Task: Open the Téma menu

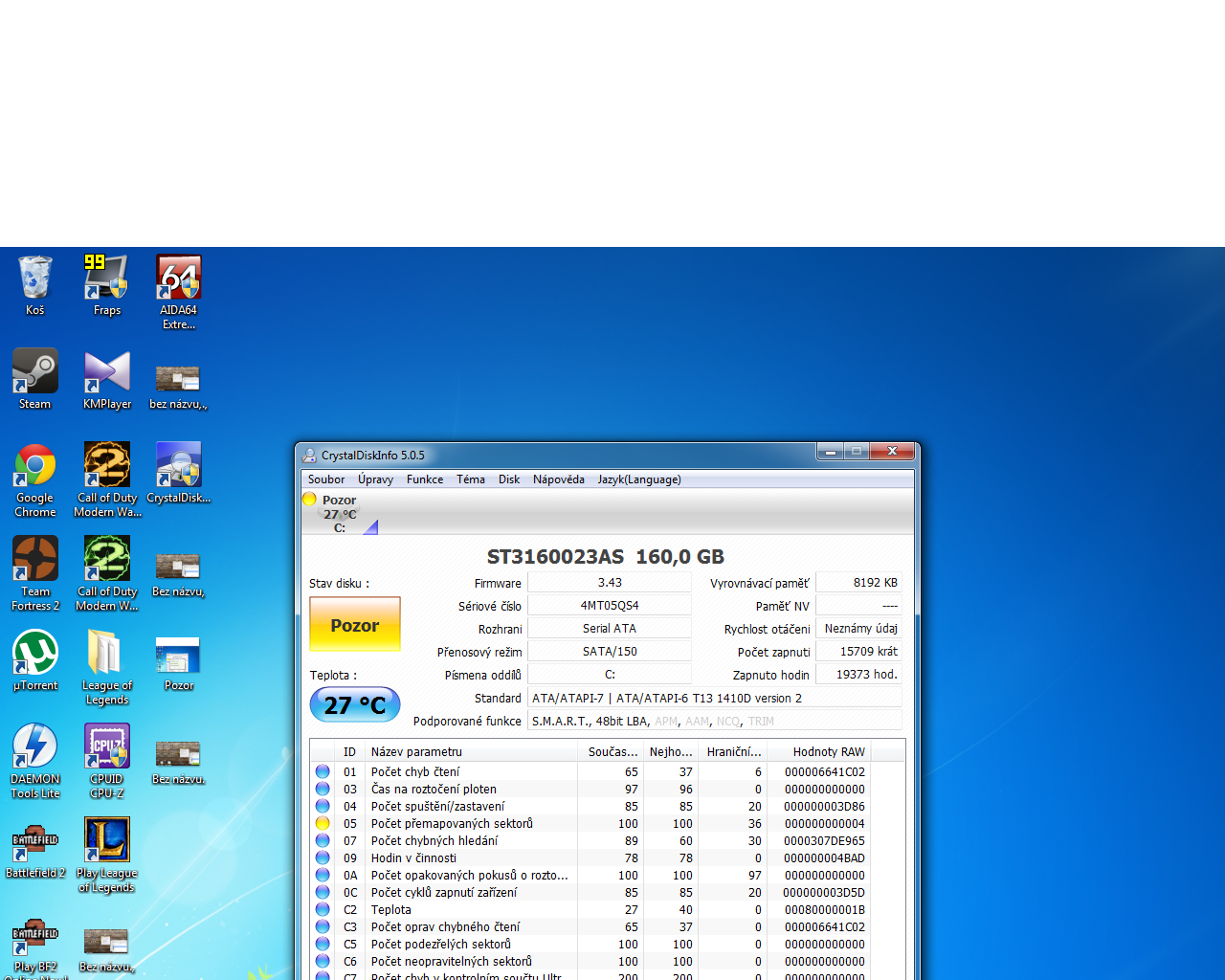Action: pyautogui.click(x=471, y=479)
